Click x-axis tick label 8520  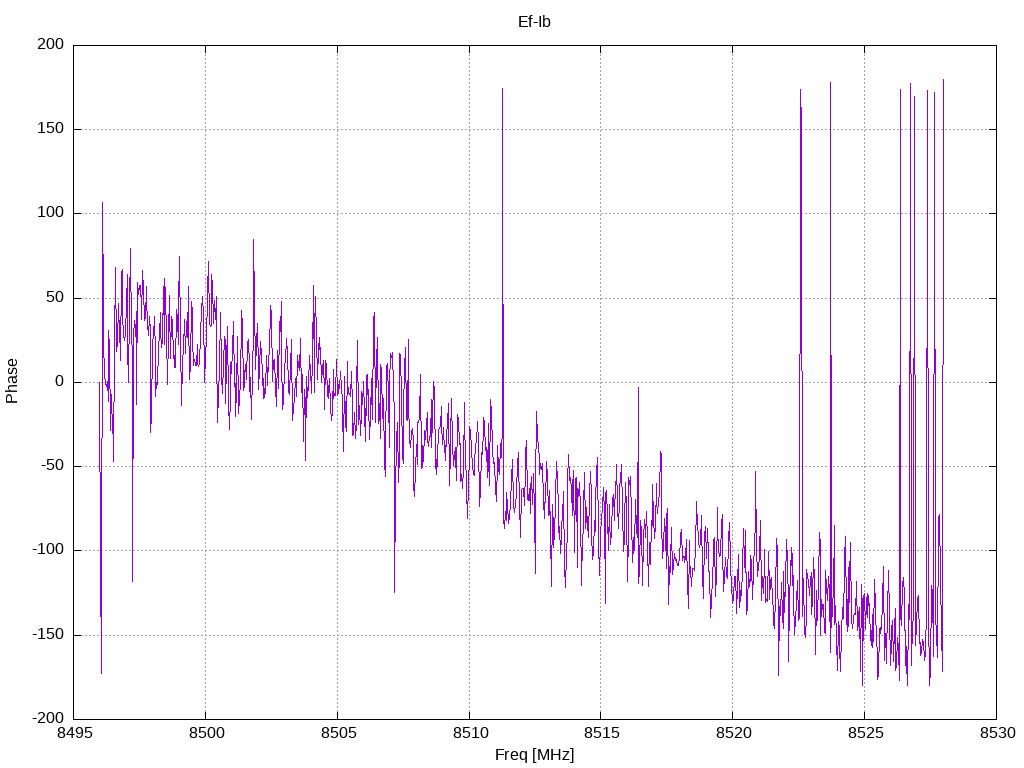733,733
